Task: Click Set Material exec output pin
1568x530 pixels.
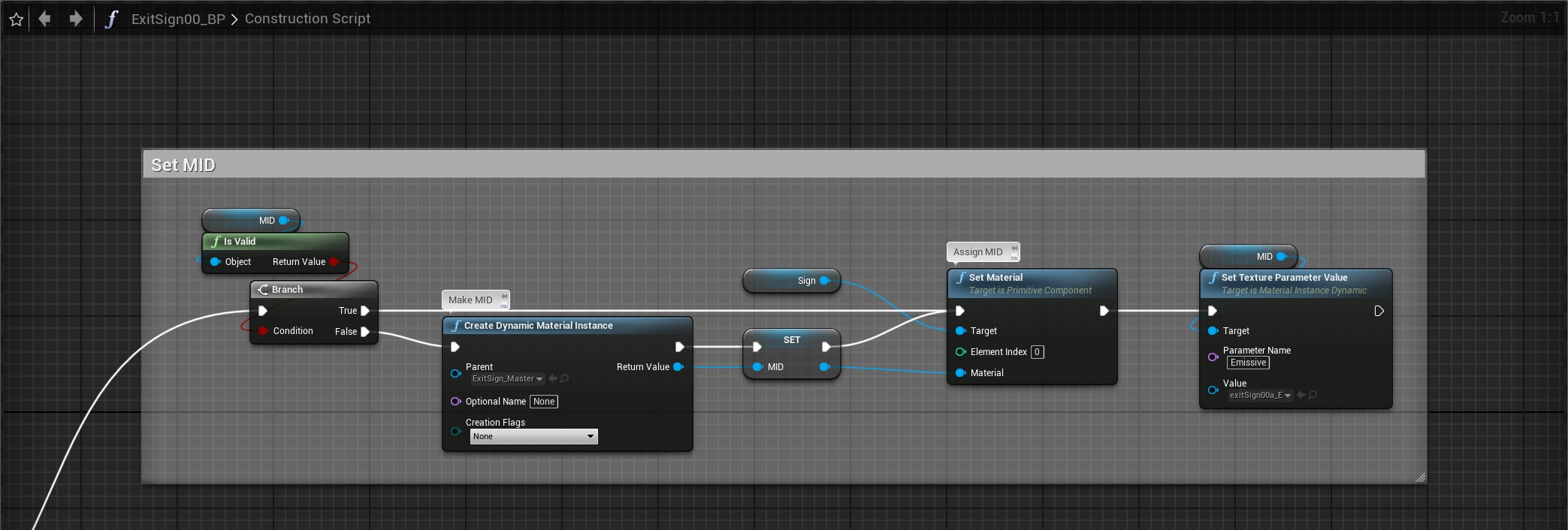Action: [1104, 311]
